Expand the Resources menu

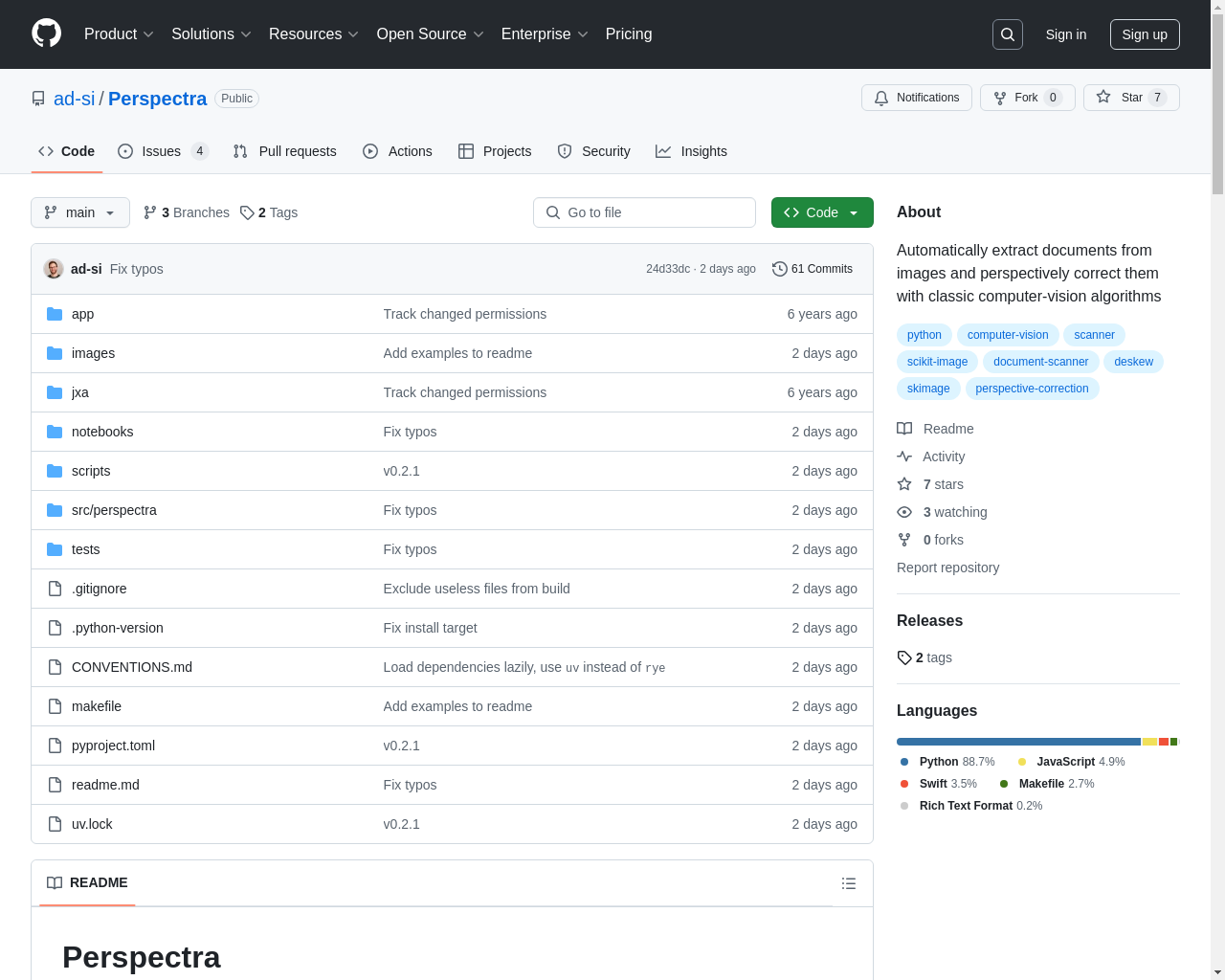click(314, 33)
